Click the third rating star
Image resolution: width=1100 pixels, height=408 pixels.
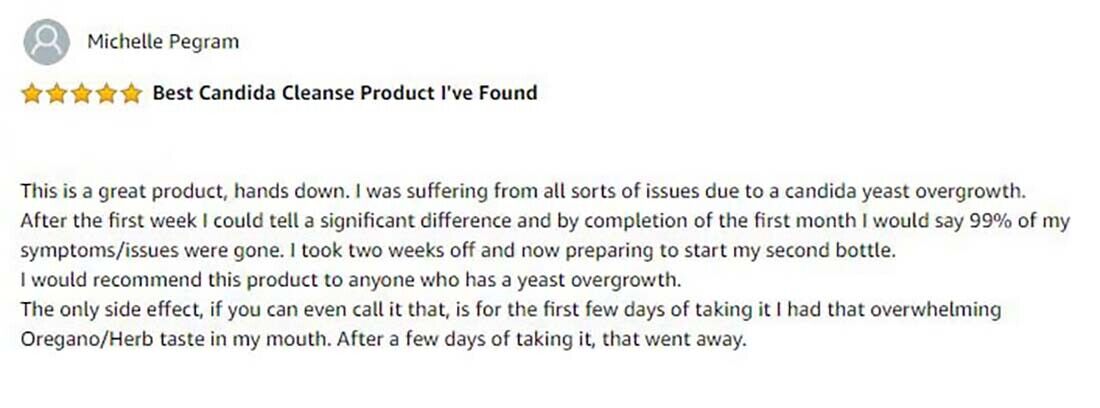82,94
